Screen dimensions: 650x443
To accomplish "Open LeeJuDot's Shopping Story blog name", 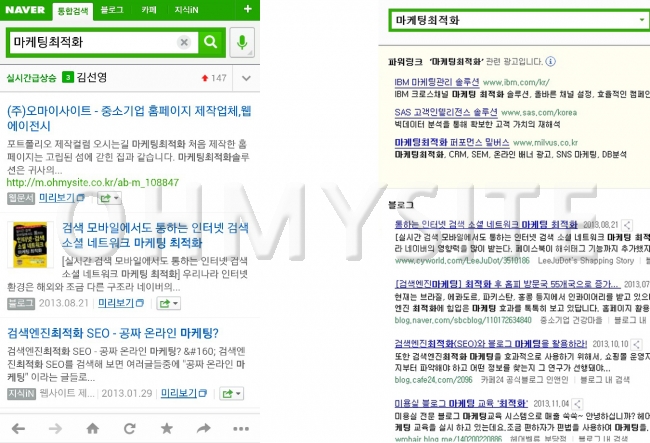I will [586, 261].
